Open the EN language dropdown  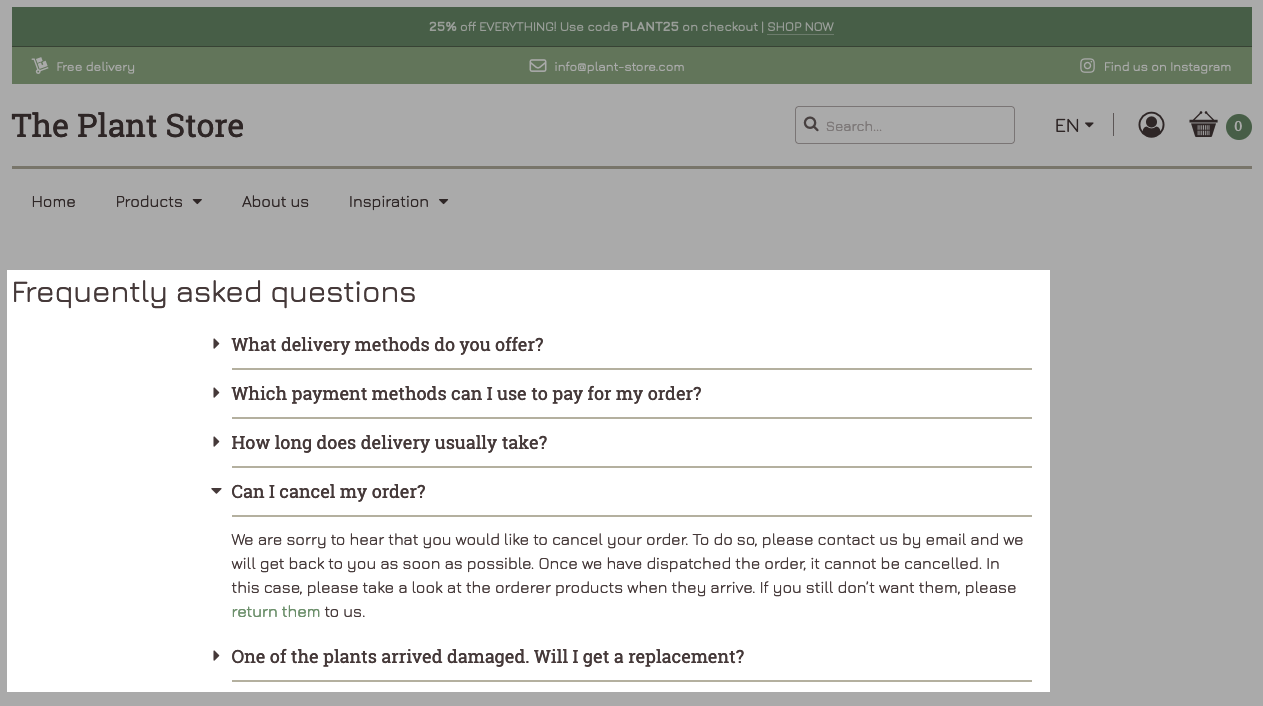pyautogui.click(x=1072, y=125)
